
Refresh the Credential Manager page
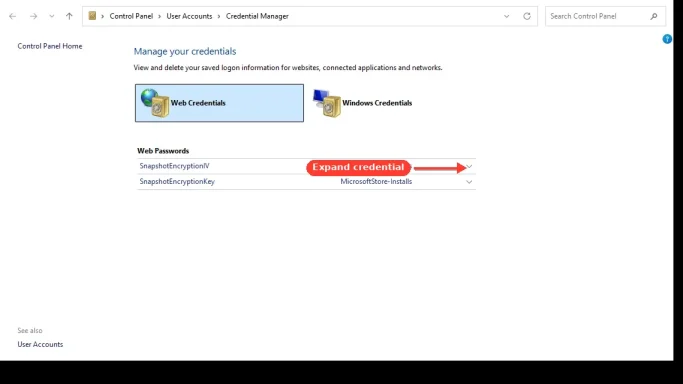(527, 16)
